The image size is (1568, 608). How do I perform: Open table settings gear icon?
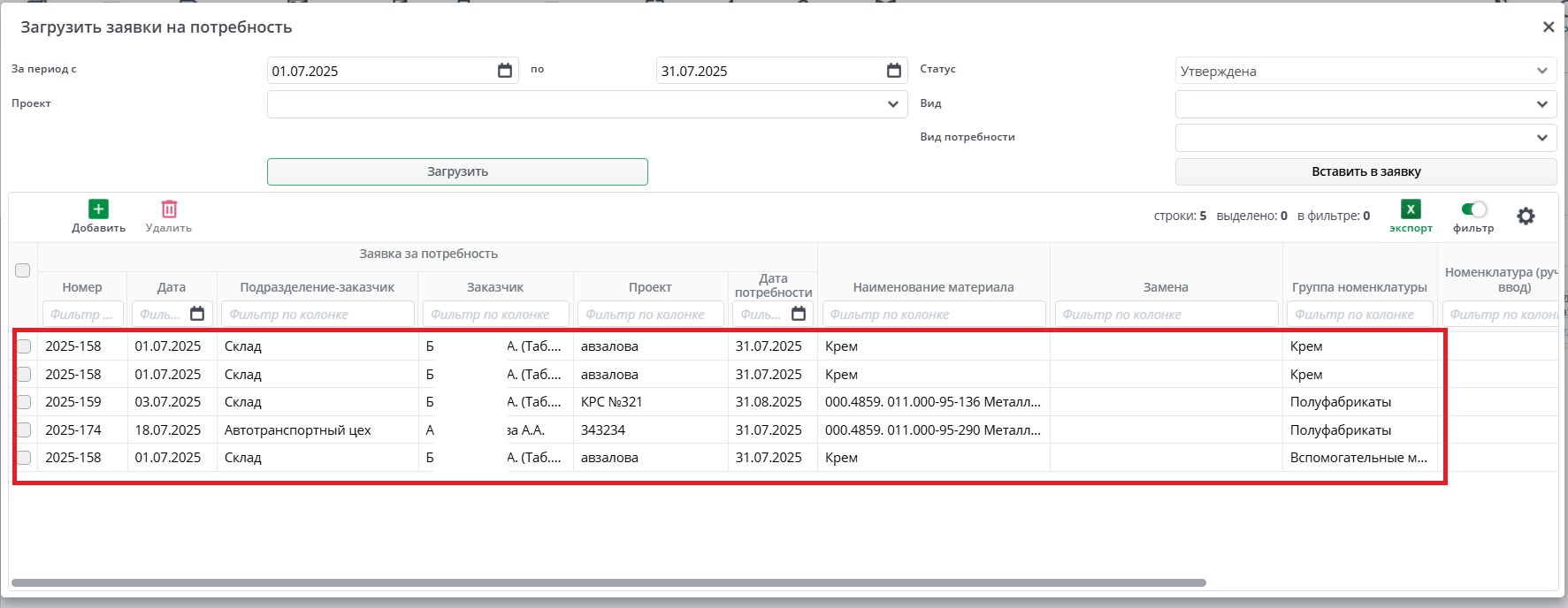[1526, 217]
